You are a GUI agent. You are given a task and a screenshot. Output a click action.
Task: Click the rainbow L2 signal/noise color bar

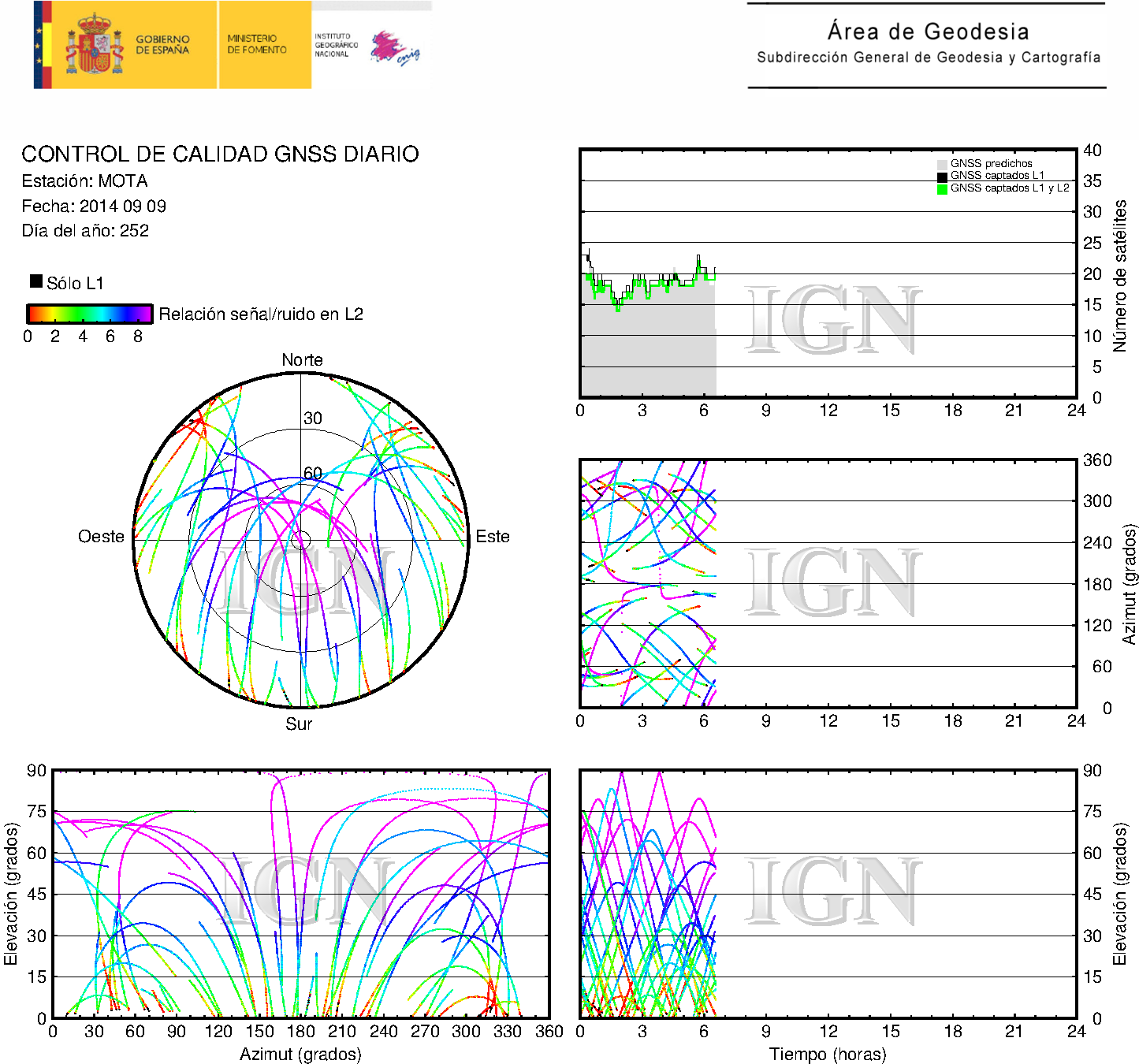click(89, 314)
